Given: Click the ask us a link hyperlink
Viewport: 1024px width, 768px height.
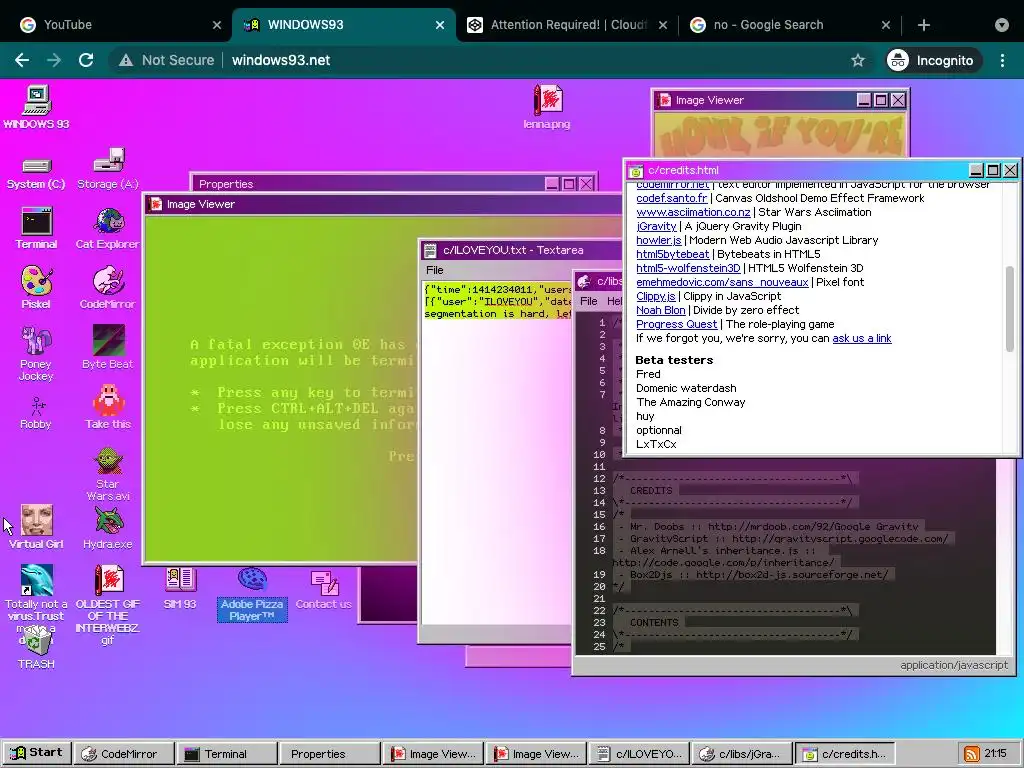Looking at the screenshot, I should point(861,338).
